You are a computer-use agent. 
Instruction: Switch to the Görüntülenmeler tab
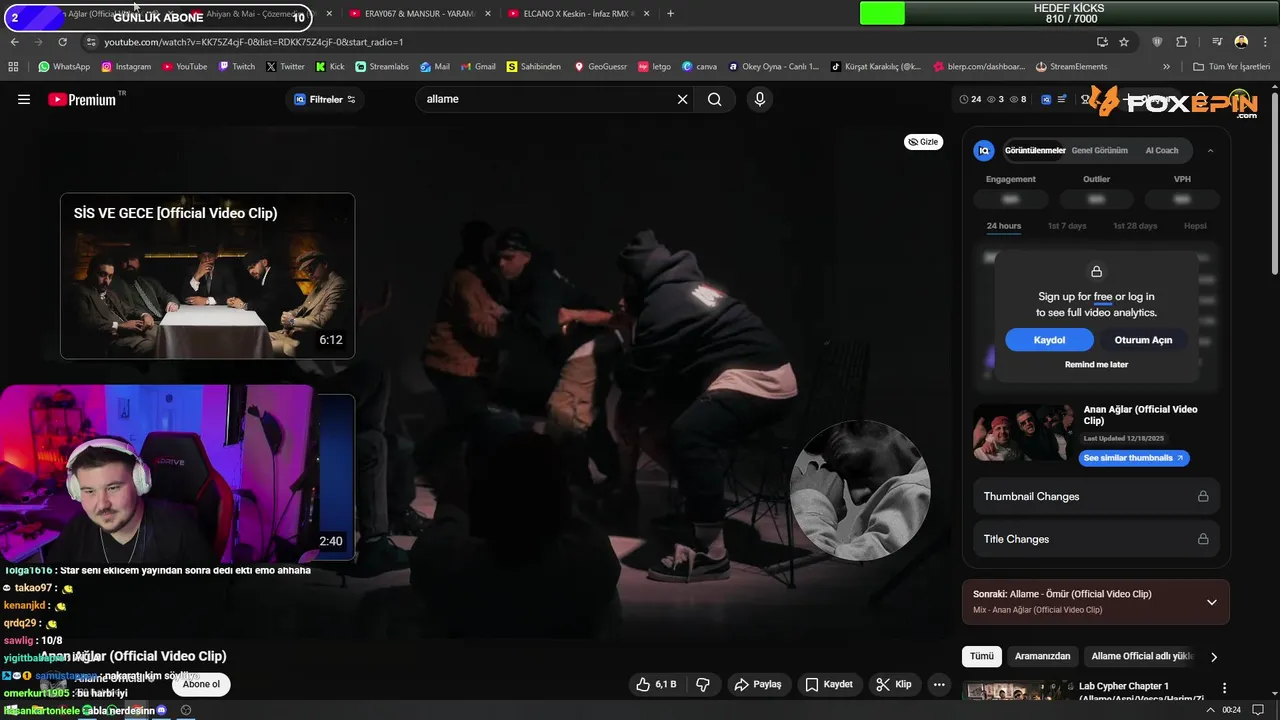click(1035, 150)
